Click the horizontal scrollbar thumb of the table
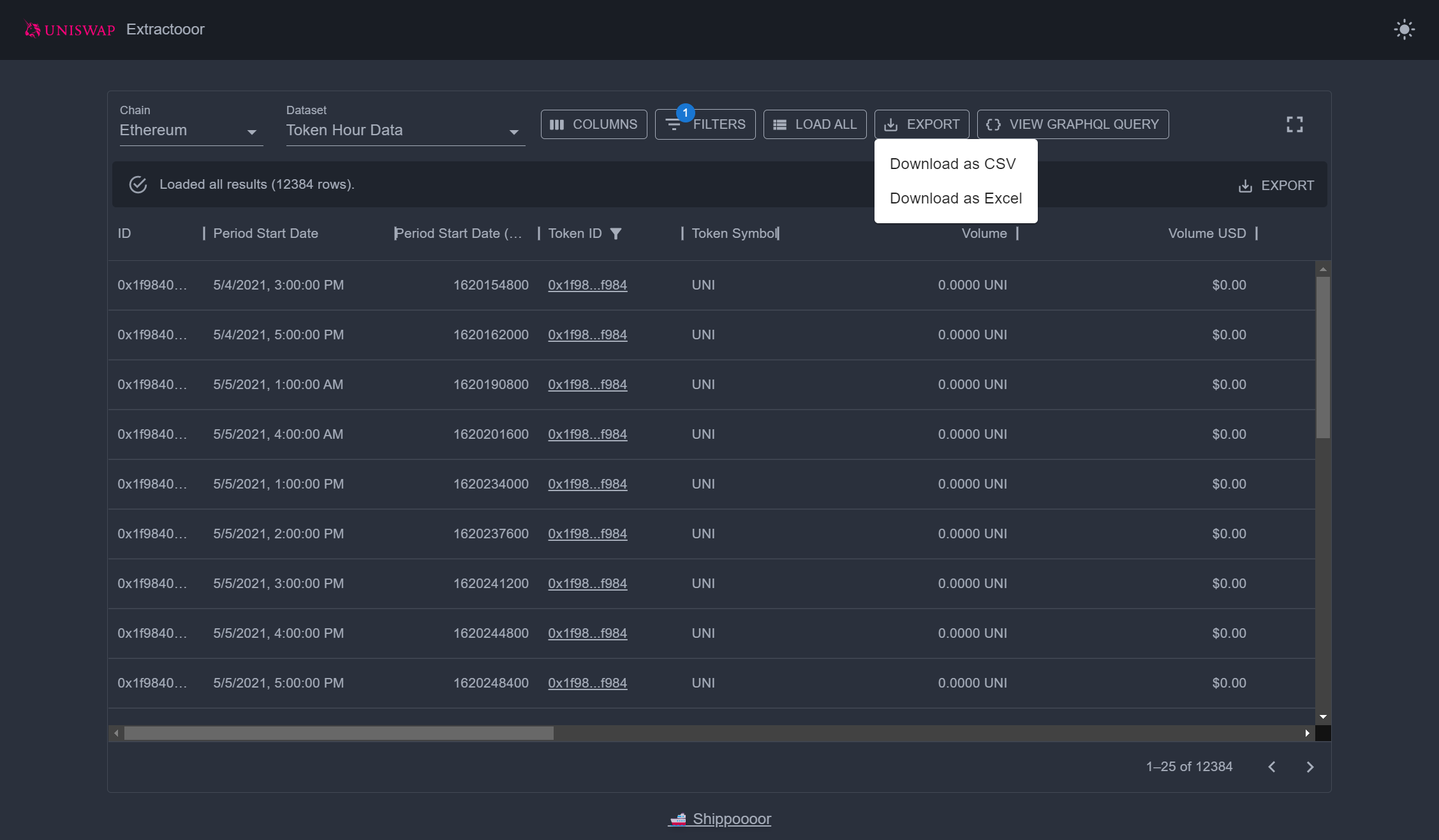The image size is (1439, 840). pyautogui.click(x=339, y=733)
